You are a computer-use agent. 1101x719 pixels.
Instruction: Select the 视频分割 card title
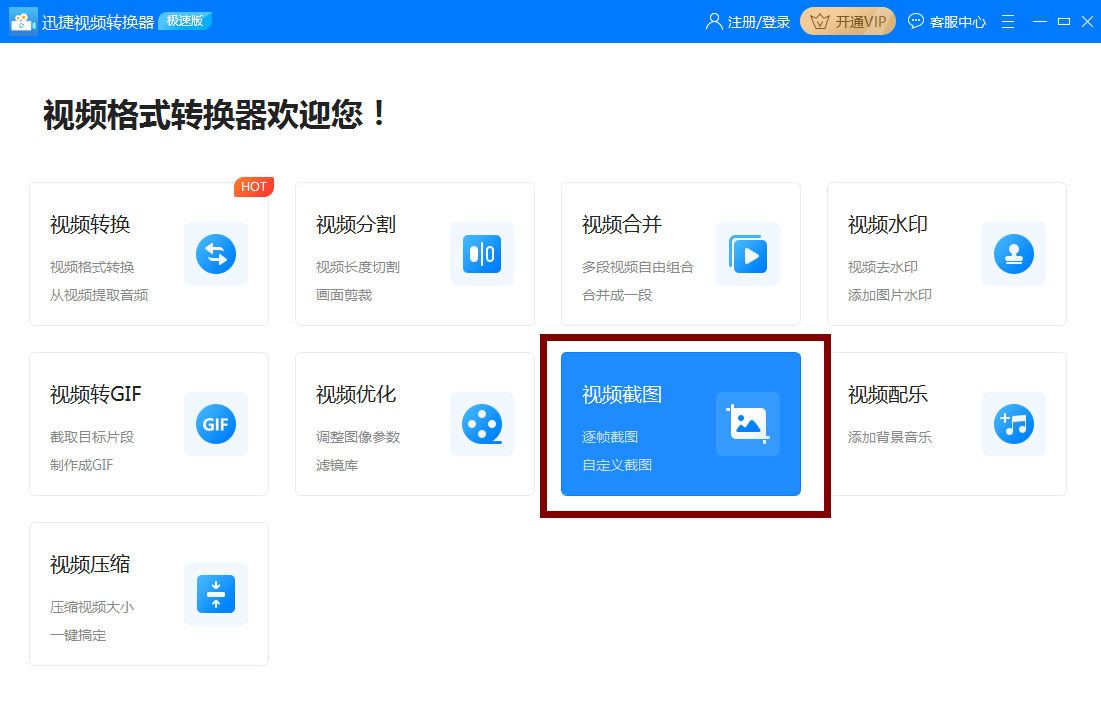click(x=356, y=225)
